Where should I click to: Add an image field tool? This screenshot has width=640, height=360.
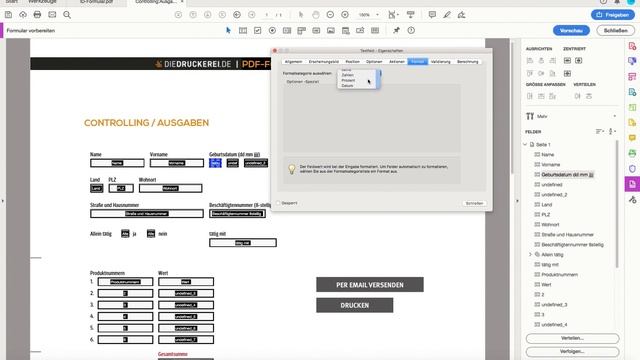(331, 30)
